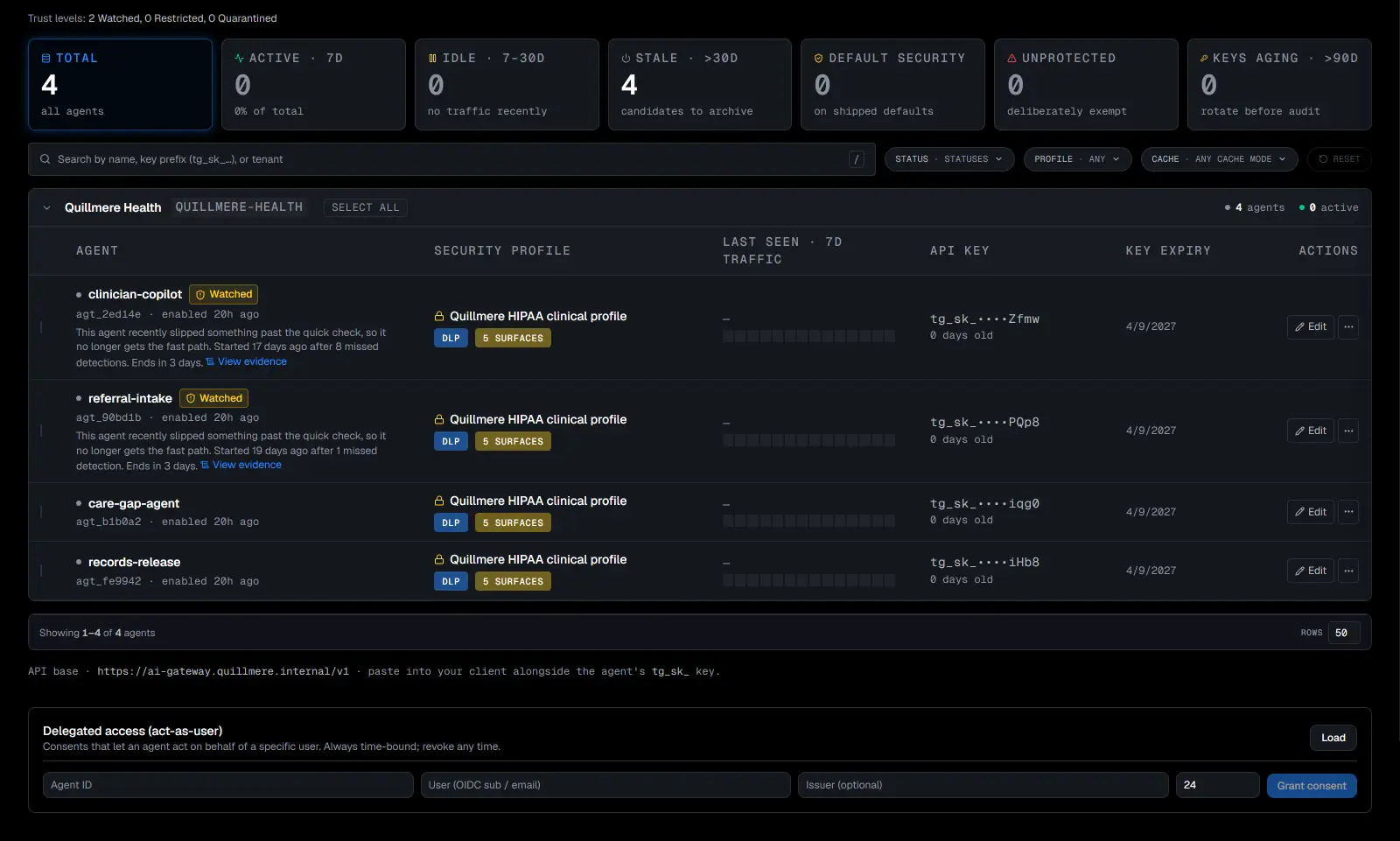Image resolution: width=1400 pixels, height=841 pixels.
Task: Collapse the Quillmere Health tenant group
Action: point(46,208)
